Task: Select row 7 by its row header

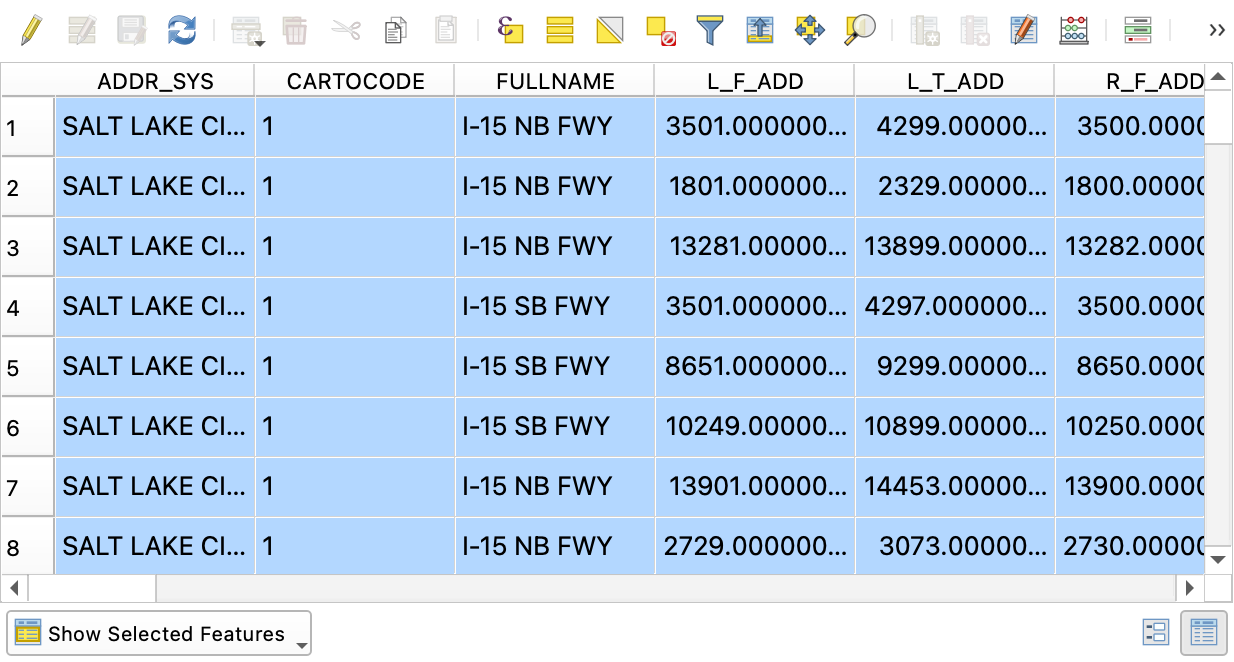Action: tap(27, 487)
